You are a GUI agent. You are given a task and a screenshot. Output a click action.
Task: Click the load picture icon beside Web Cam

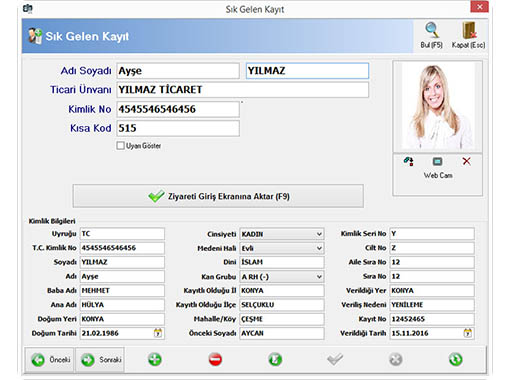click(409, 162)
